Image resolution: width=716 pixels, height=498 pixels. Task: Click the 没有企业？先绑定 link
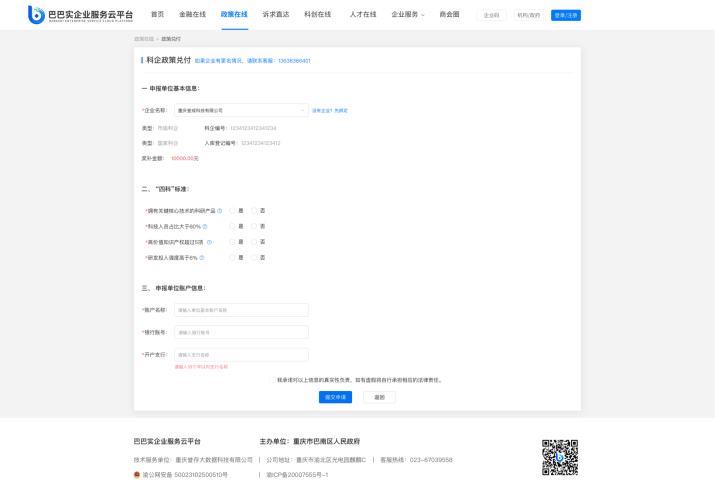[x=329, y=110]
